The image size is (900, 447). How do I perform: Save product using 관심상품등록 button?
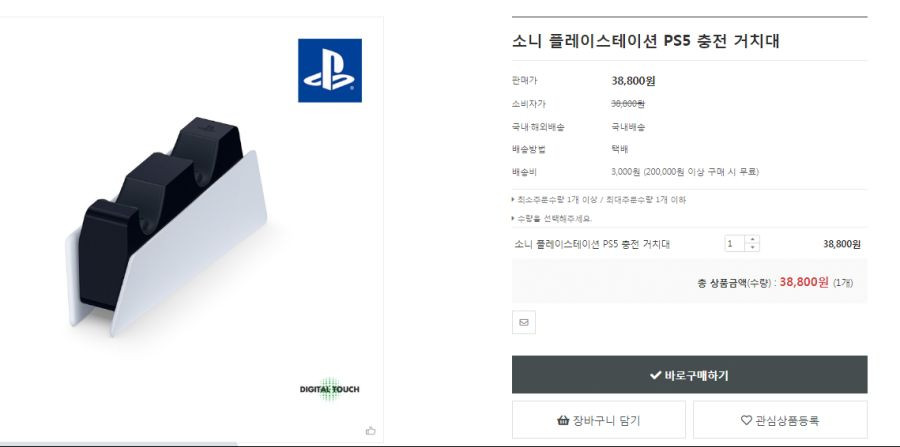[780, 419]
